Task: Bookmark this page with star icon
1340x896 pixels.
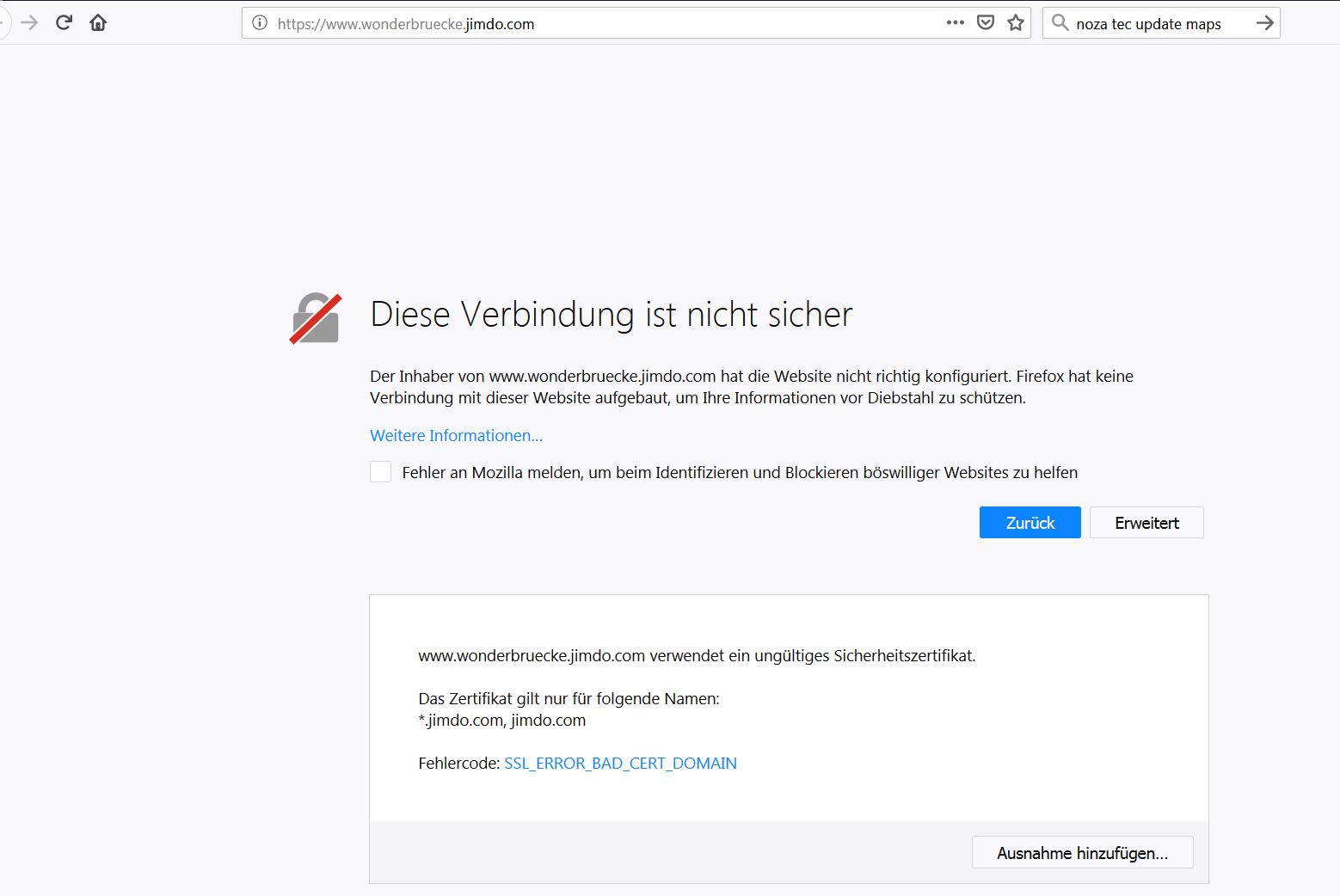Action: coord(1016,22)
